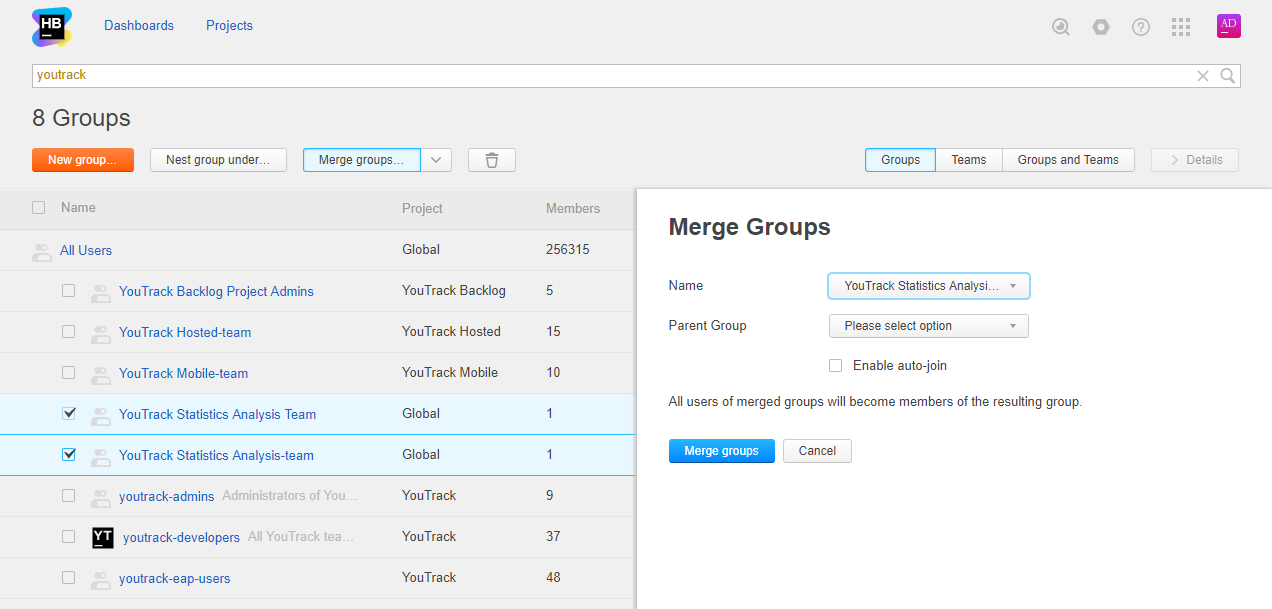The image size is (1272, 609).
Task: Open the Dashboards menu
Action: (139, 26)
